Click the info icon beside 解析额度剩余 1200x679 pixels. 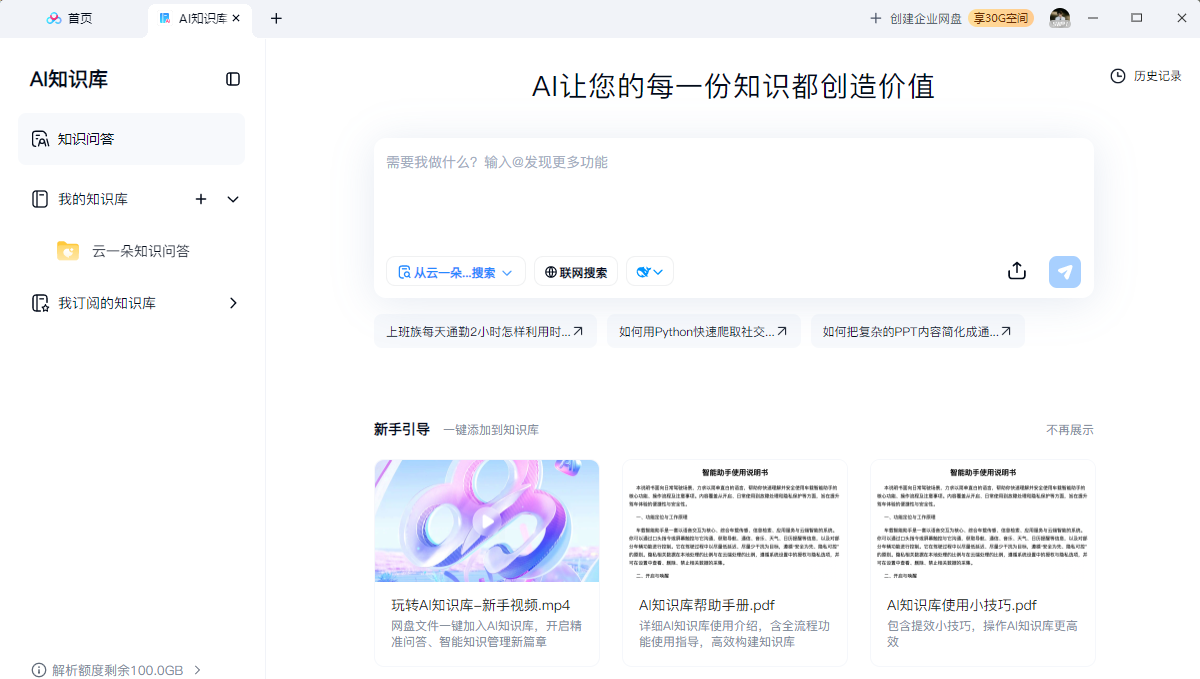click(39, 670)
